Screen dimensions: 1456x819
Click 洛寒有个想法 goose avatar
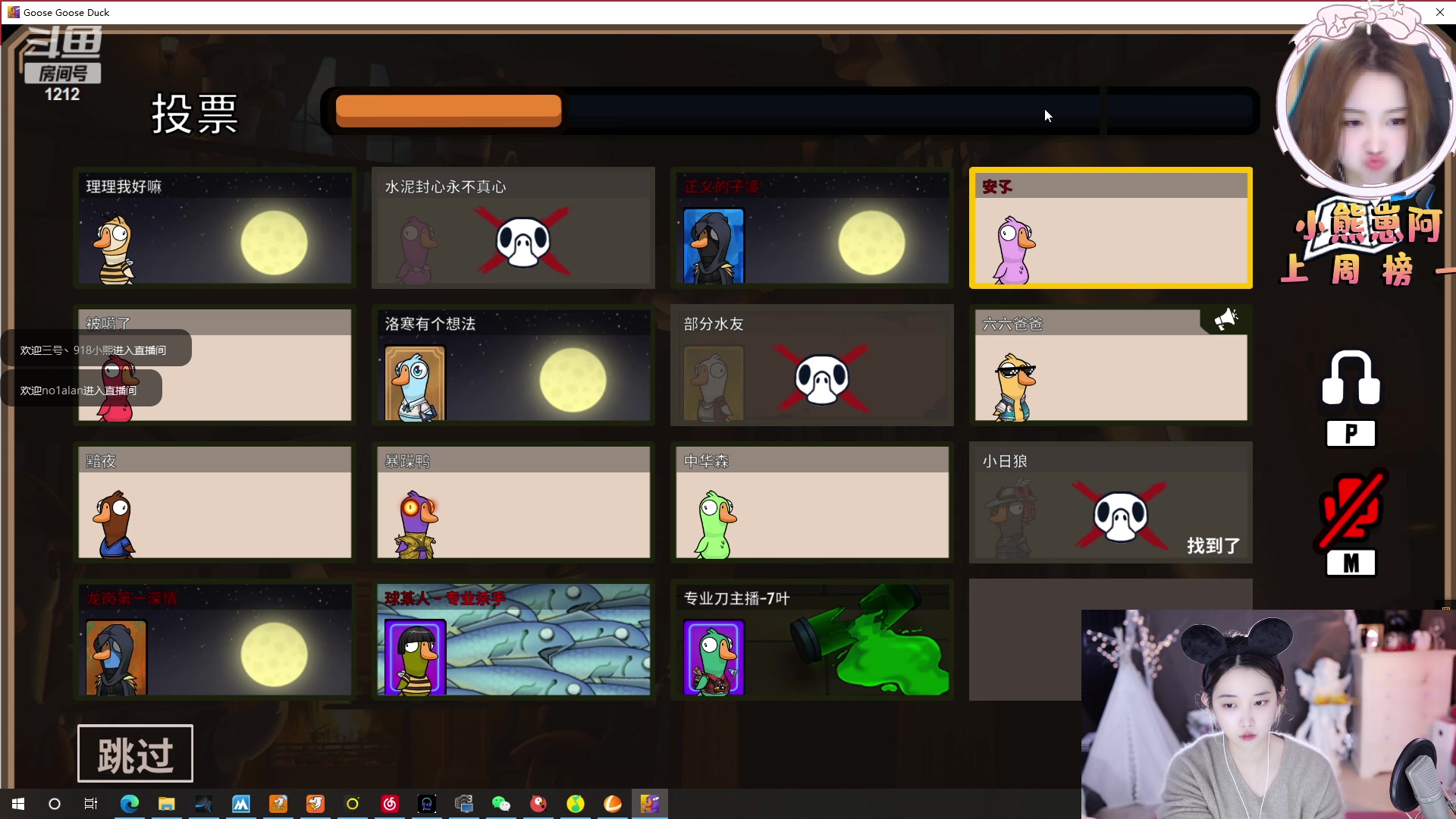point(415,383)
